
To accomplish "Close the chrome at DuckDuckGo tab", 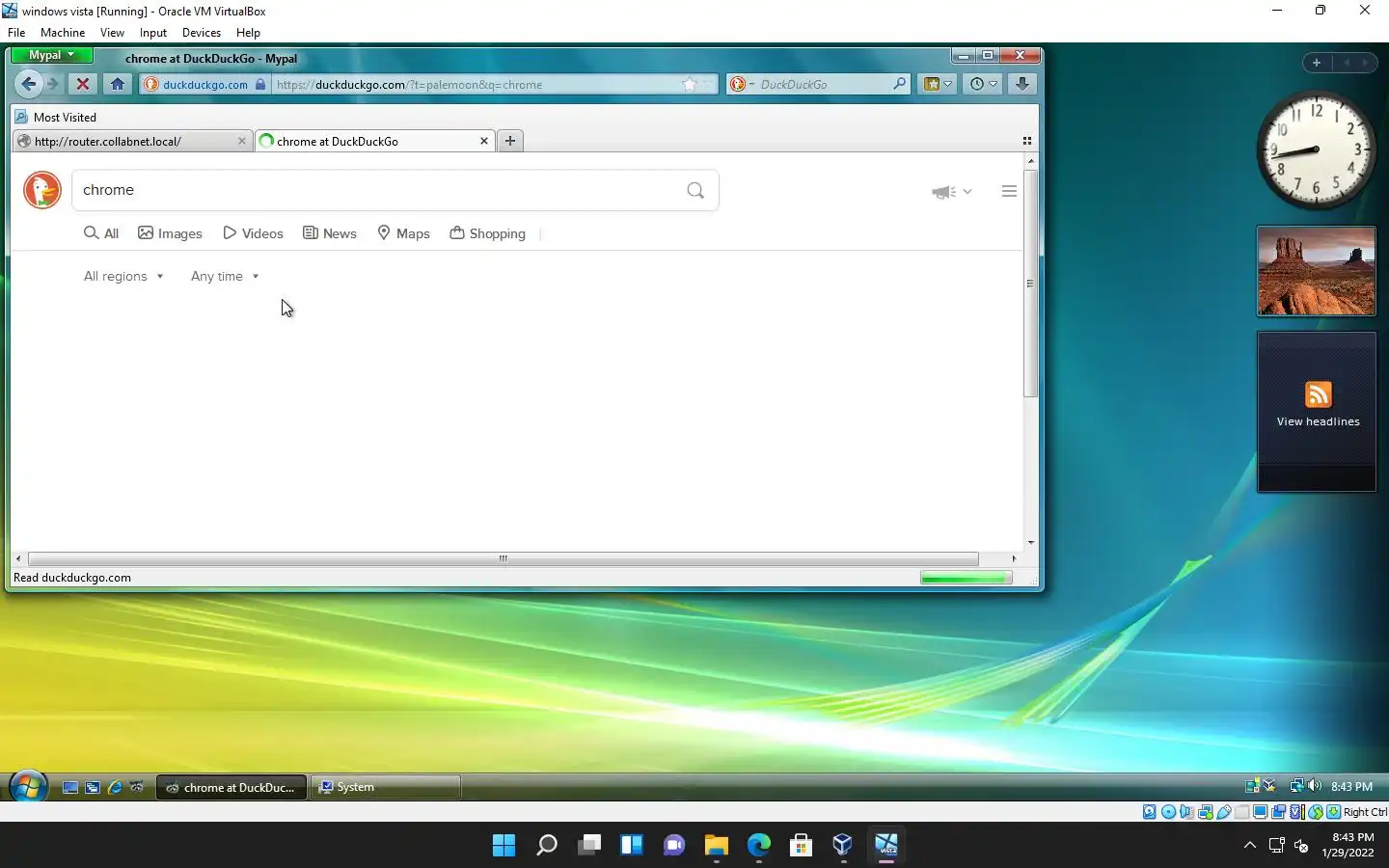I will [x=484, y=141].
